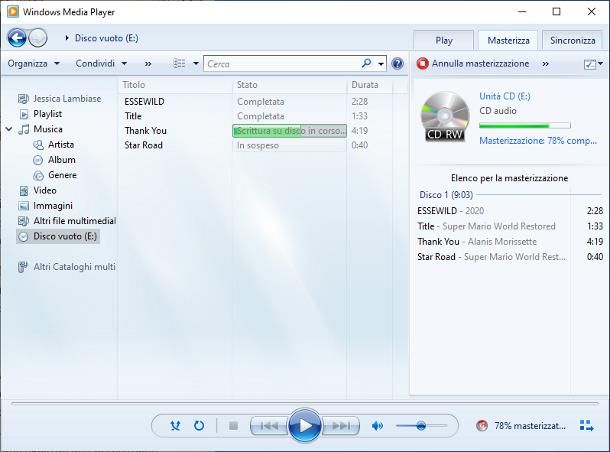Screen dimensions: 610x452
Task: Click Masterizzazione 78% comp... link
Action: point(538,141)
